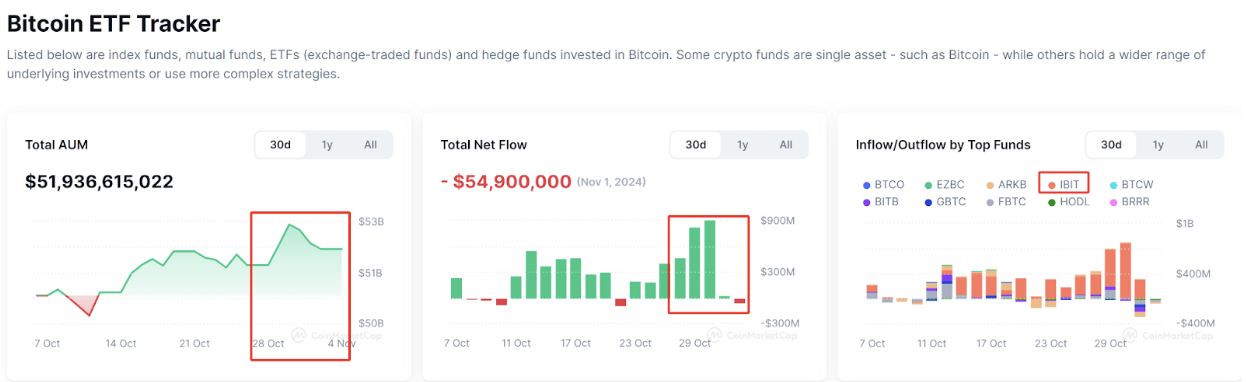
Task: Select 1y for Inflow/Outflow by Top Funds
Action: (1158, 145)
